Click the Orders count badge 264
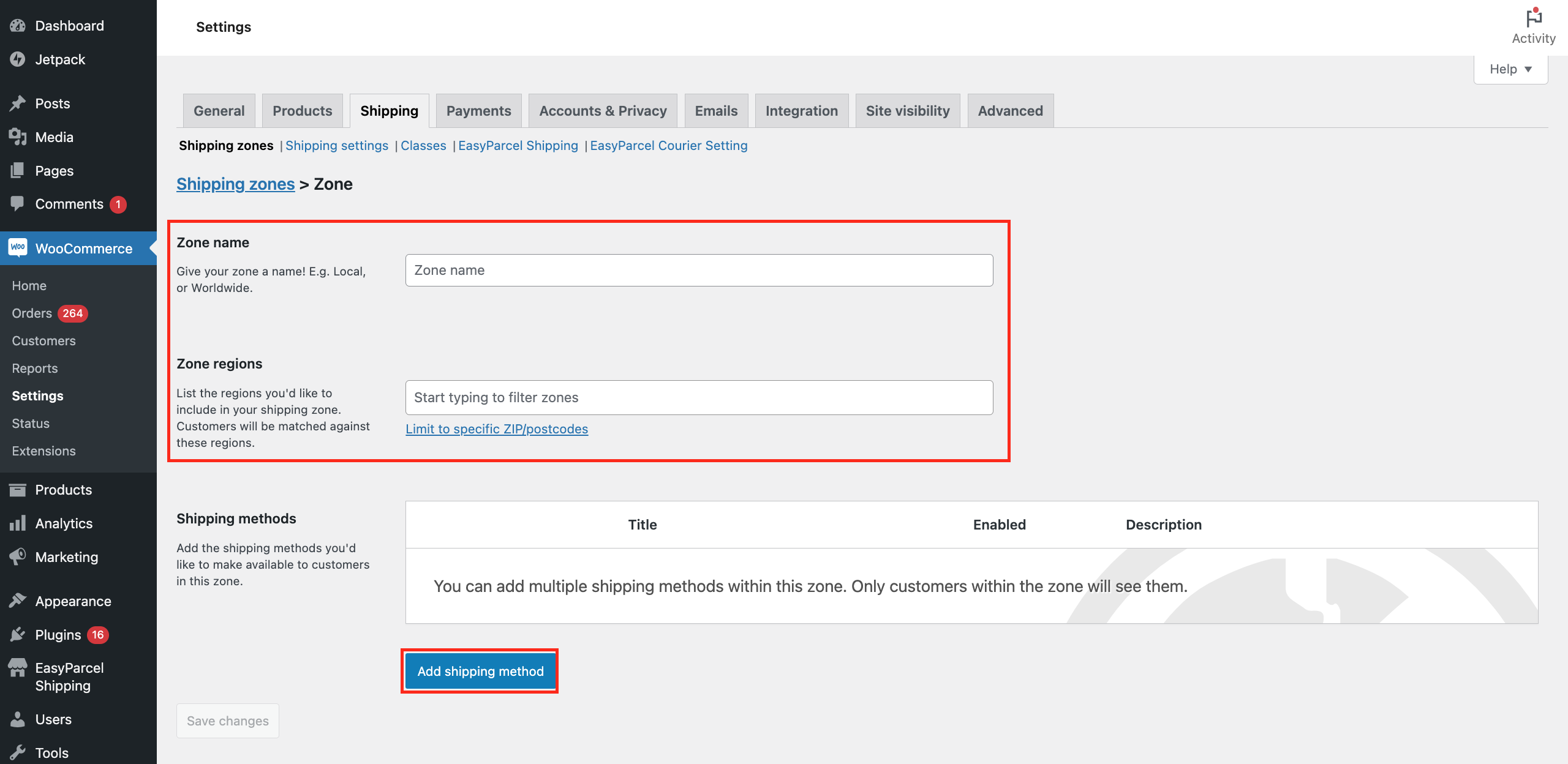This screenshot has width=1568, height=764. click(x=73, y=313)
